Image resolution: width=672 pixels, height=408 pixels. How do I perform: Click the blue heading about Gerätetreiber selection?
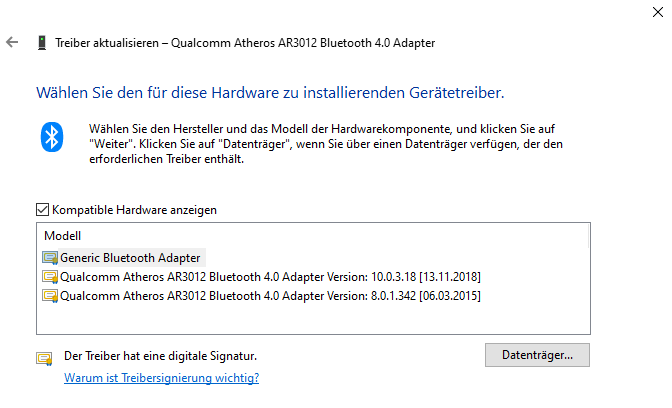coord(270,93)
